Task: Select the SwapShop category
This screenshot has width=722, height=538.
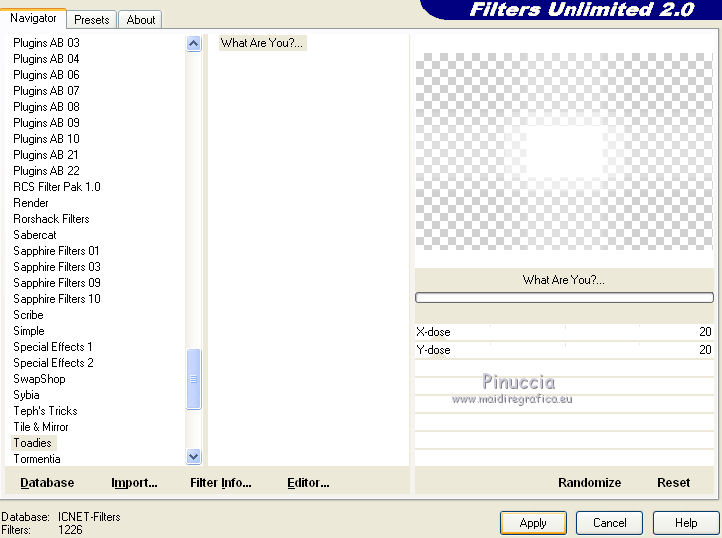Action: coord(39,379)
